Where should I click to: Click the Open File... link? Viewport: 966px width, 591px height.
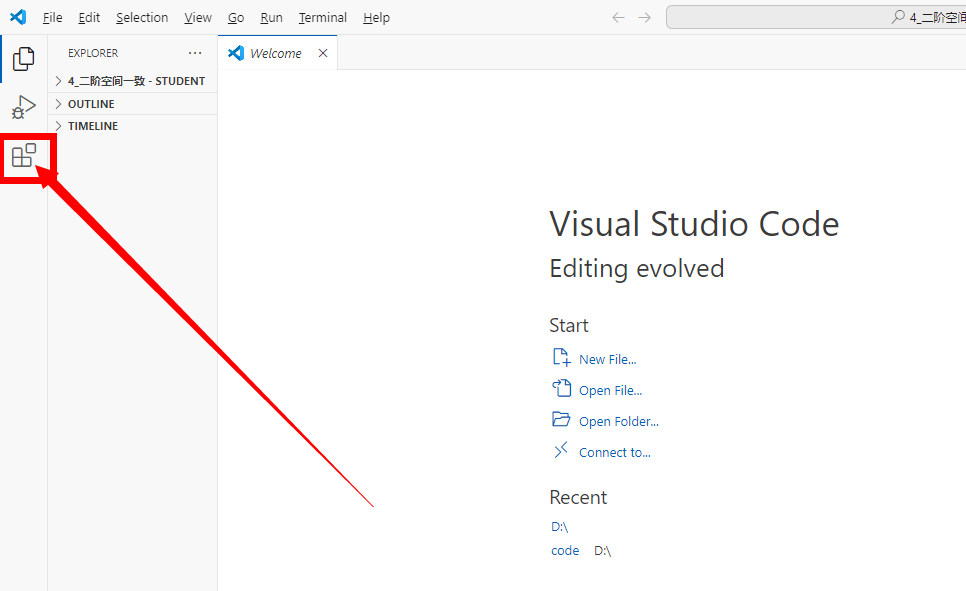click(611, 390)
